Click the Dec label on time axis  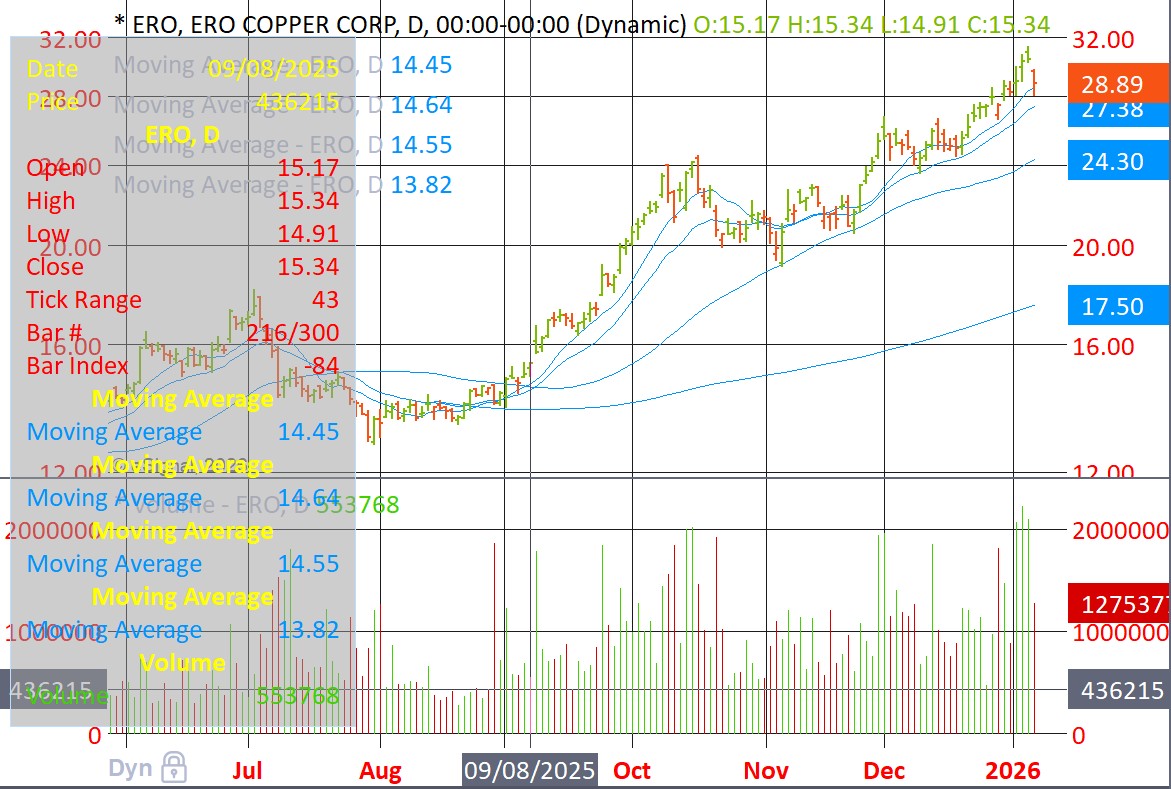(x=884, y=770)
